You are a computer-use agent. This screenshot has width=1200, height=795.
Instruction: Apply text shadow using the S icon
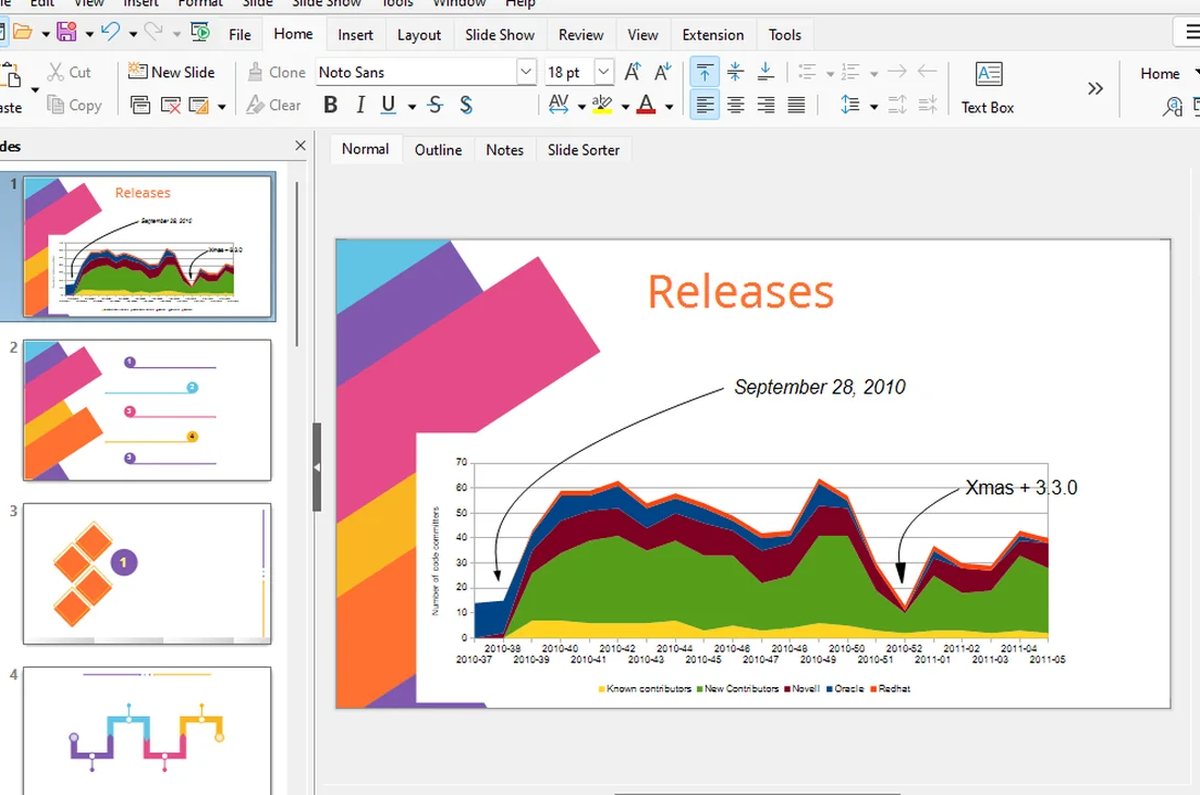466,105
